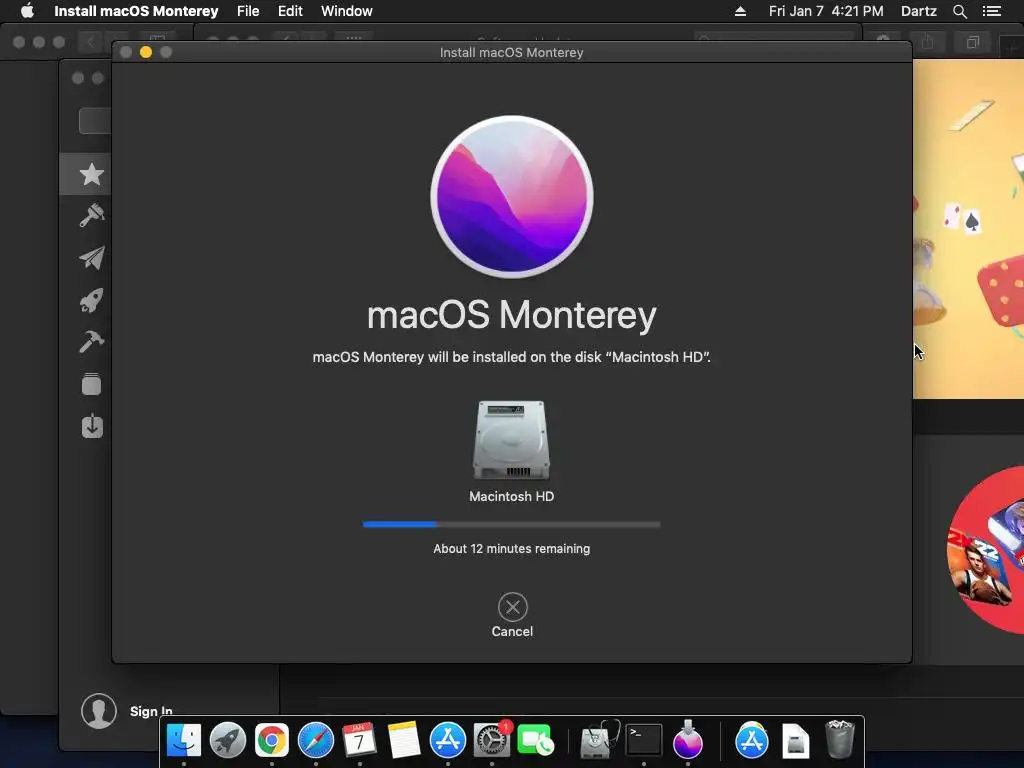Click the share icon in background toolbar
The height and width of the screenshot is (768, 1024).
(x=927, y=42)
